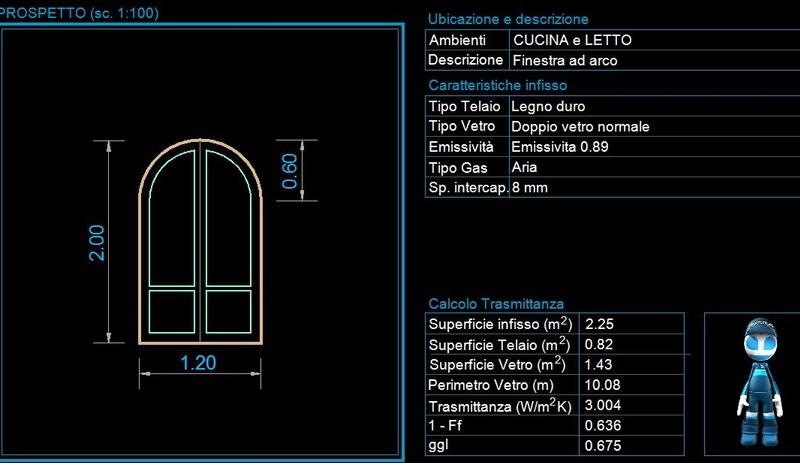The width and height of the screenshot is (800, 463).
Task: Select the 8 mm gap thickness value
Action: [530, 187]
